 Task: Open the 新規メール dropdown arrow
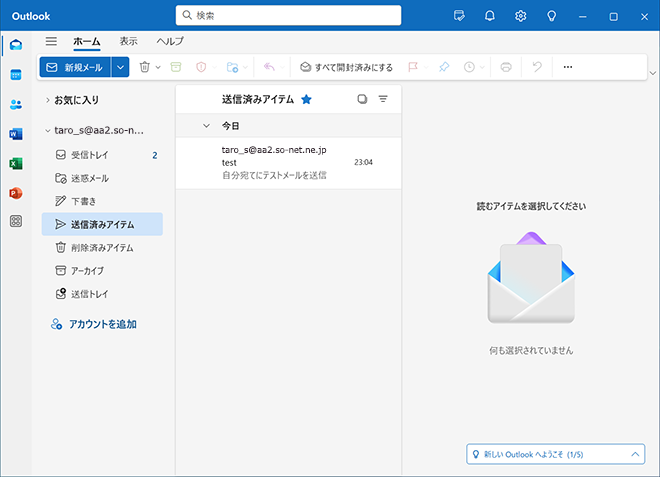point(121,67)
